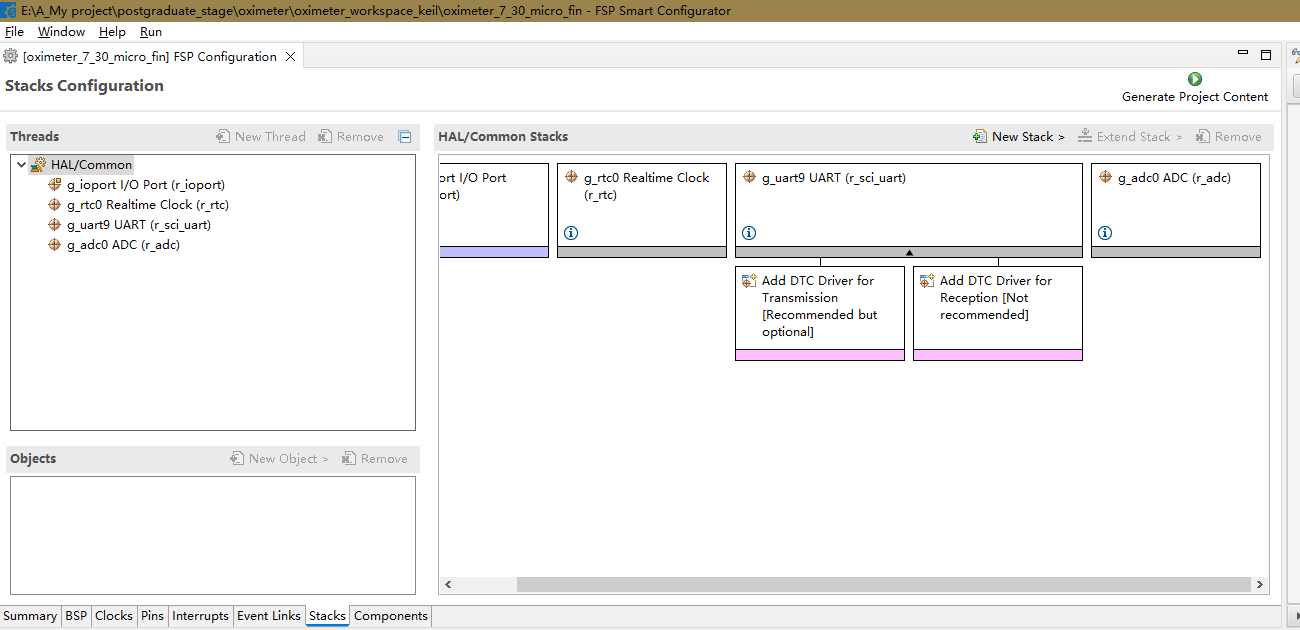Switch to the Pins tab
Image resolution: width=1300 pixels, height=630 pixels.
pyautogui.click(x=152, y=616)
